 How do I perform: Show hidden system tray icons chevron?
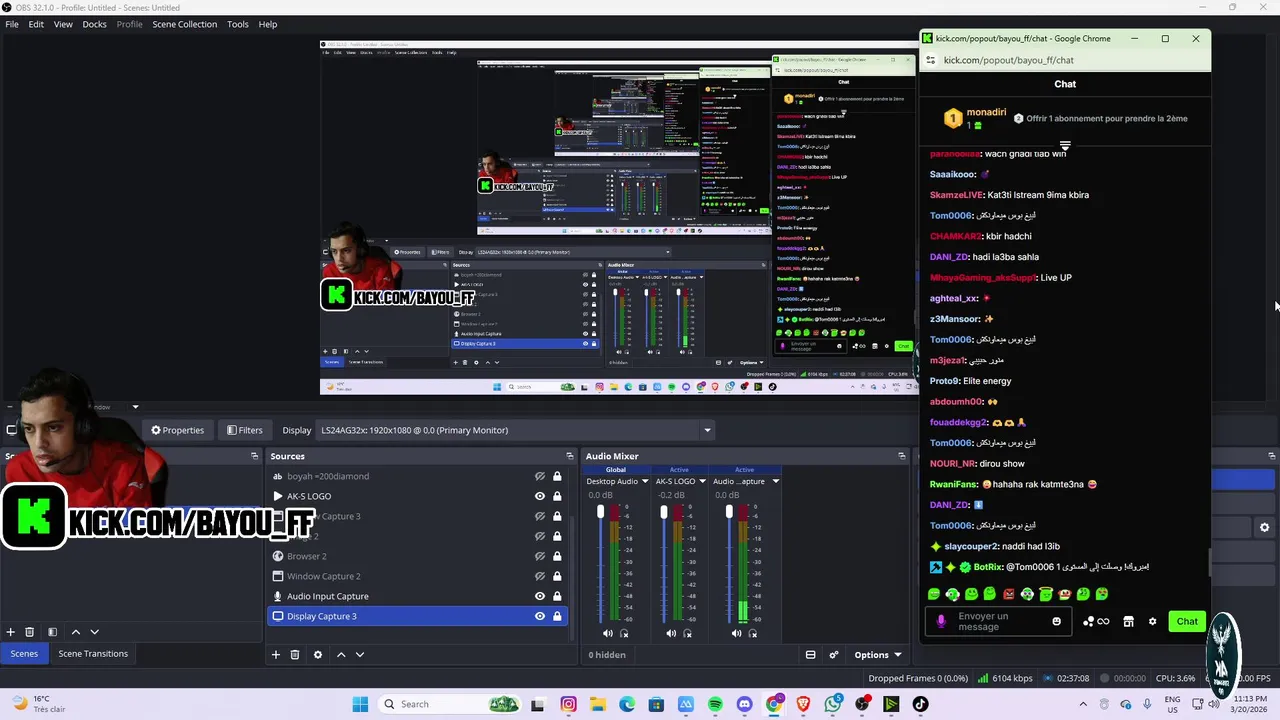pyautogui.click(x=1083, y=704)
